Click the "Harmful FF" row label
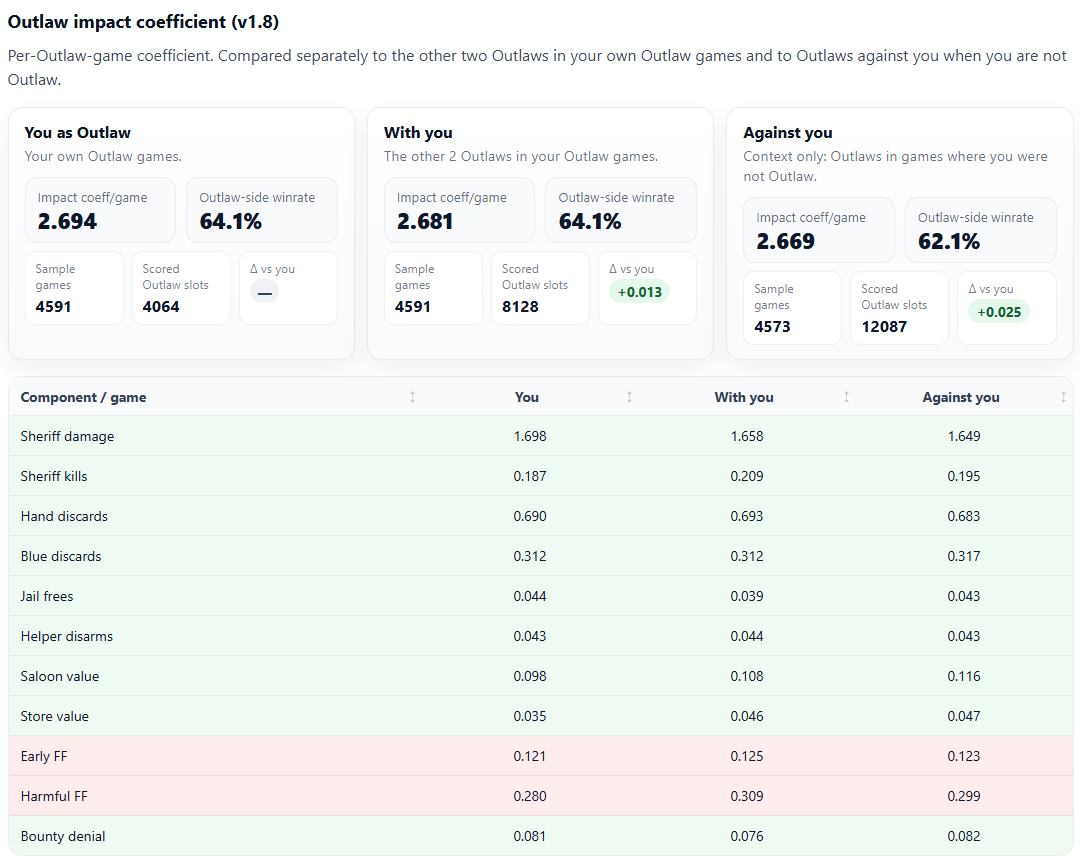The width and height of the screenshot is (1080, 866). click(x=54, y=796)
